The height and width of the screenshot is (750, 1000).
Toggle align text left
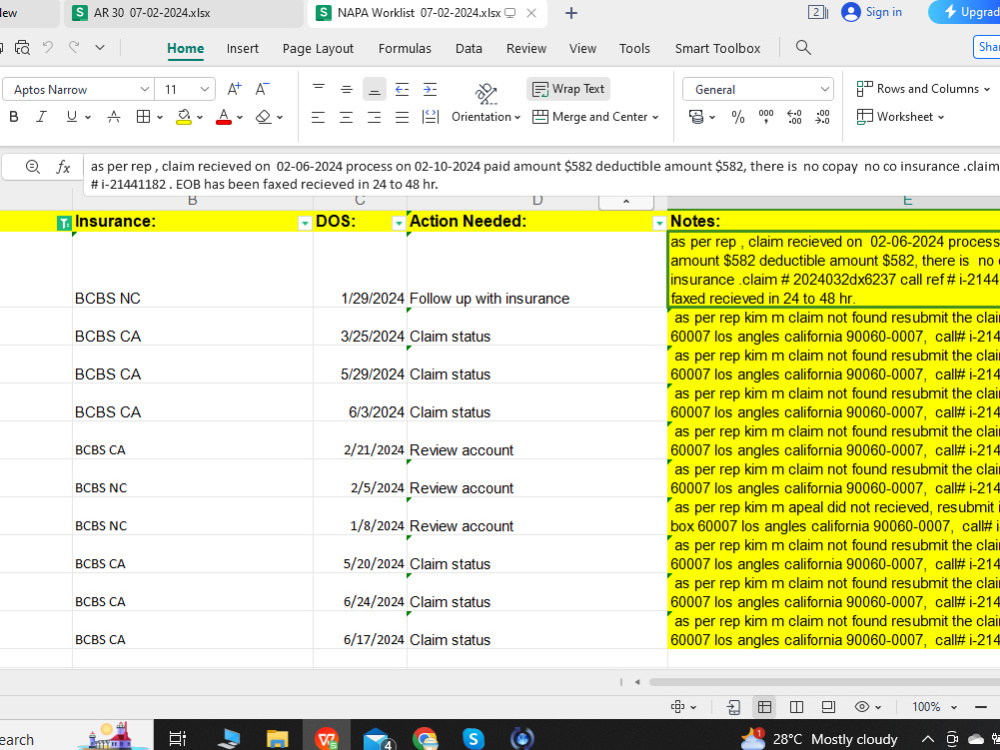click(318, 117)
